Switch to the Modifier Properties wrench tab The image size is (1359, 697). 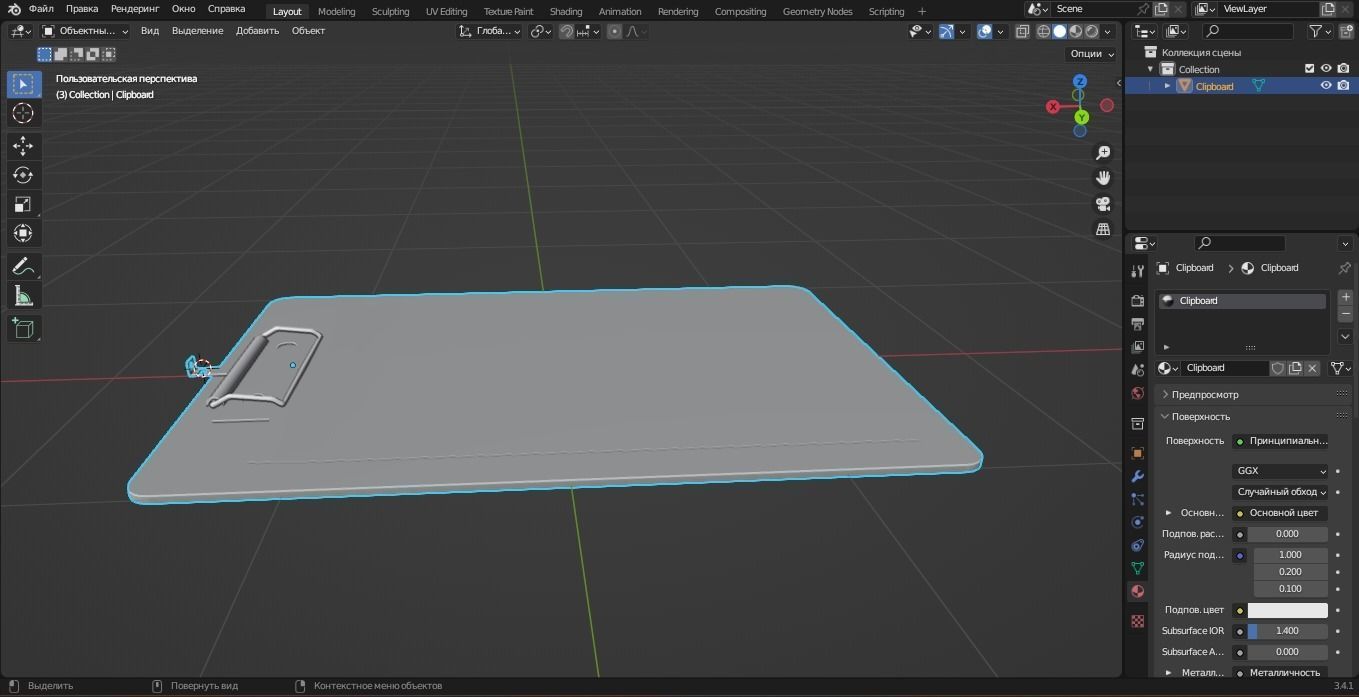pos(1137,477)
